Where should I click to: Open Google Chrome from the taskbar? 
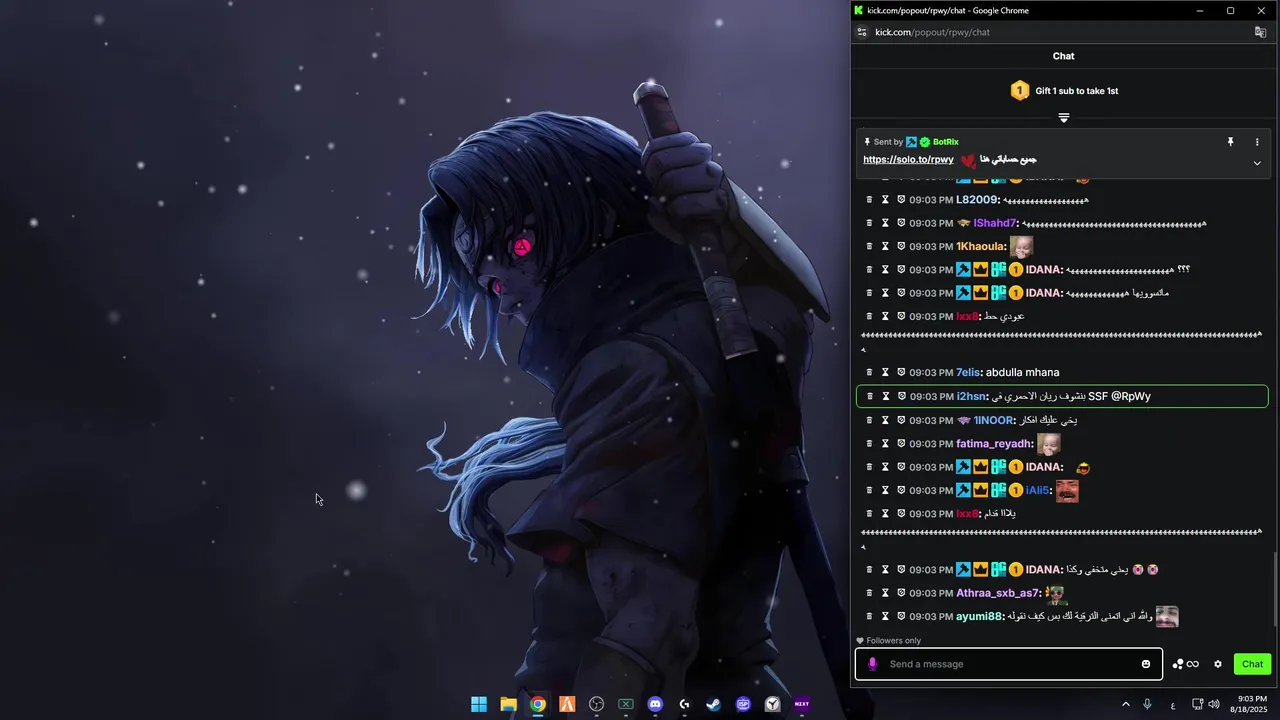tap(538, 704)
